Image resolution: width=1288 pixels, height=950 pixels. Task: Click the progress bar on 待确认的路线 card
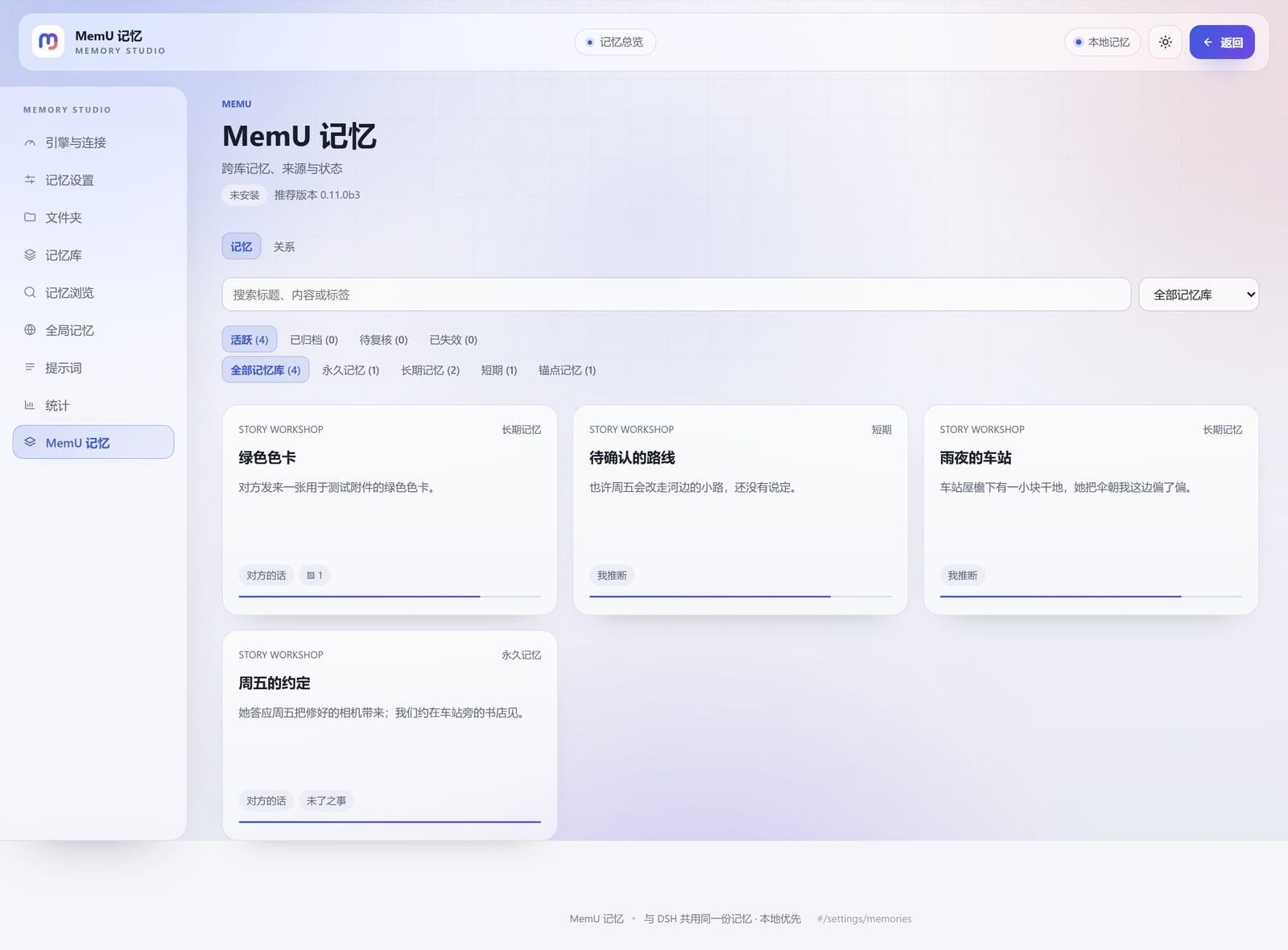741,597
